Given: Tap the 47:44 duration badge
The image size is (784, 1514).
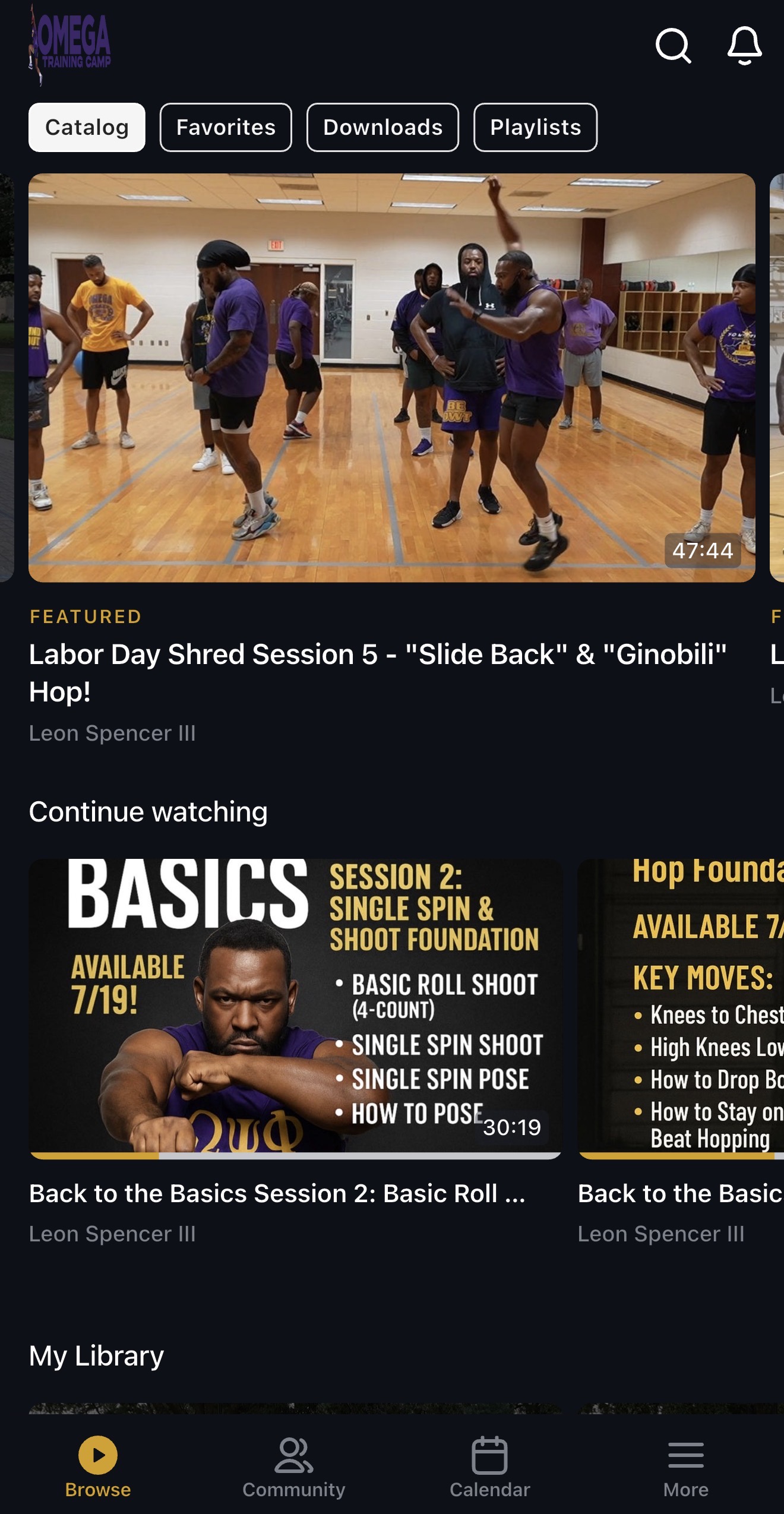Looking at the screenshot, I should pyautogui.click(x=703, y=551).
